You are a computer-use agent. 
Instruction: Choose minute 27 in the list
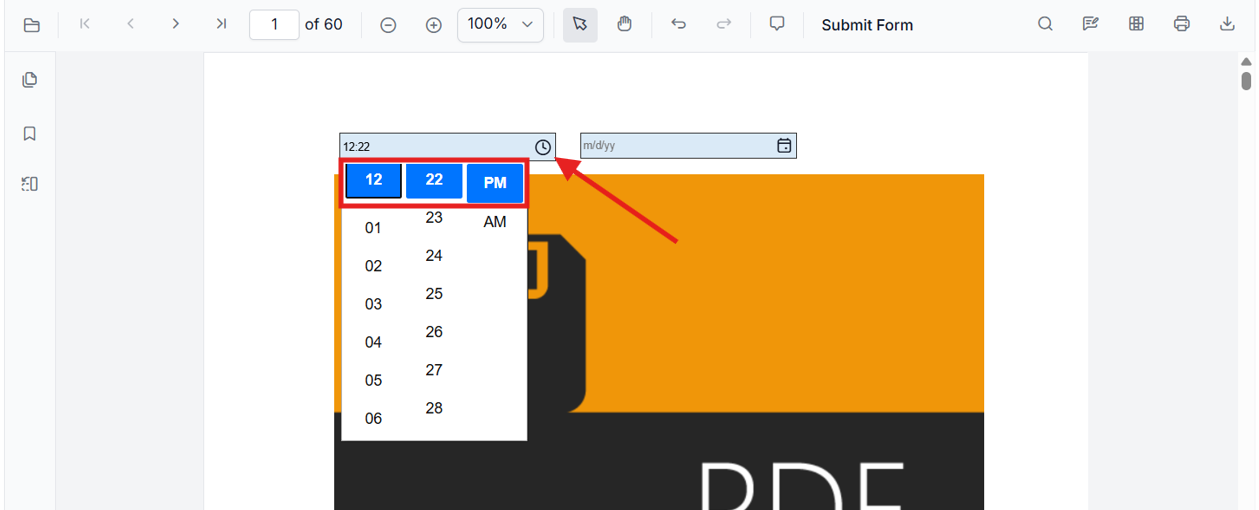tap(434, 369)
